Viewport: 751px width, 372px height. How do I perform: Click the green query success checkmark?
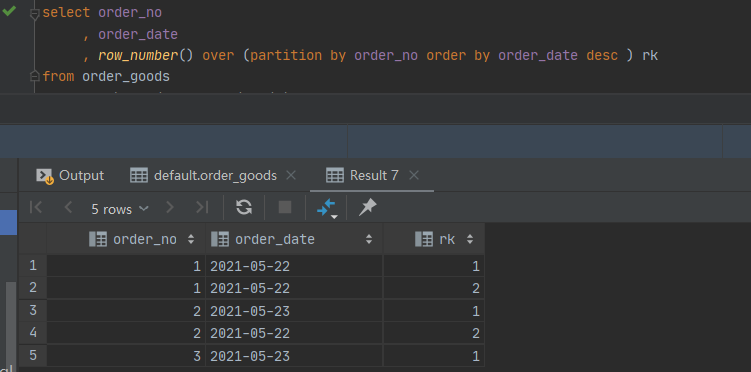pos(9,11)
